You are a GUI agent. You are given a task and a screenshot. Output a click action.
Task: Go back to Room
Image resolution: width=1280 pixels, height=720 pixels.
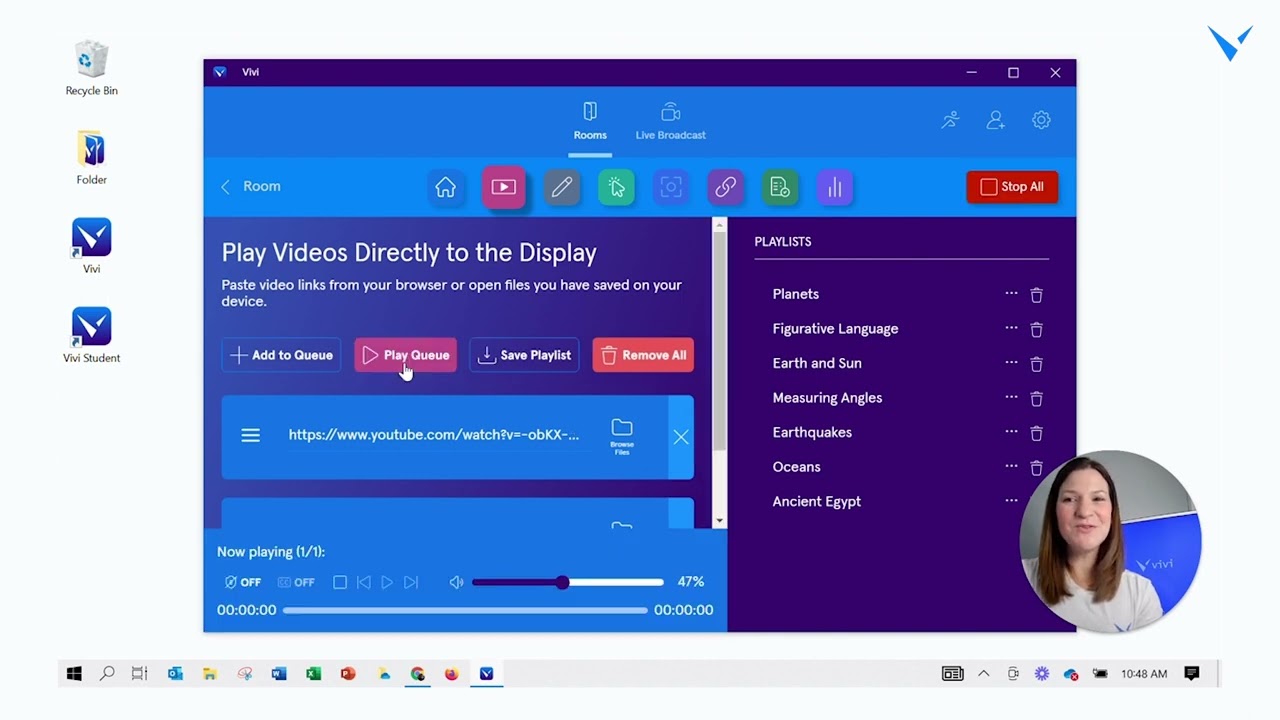pos(251,186)
